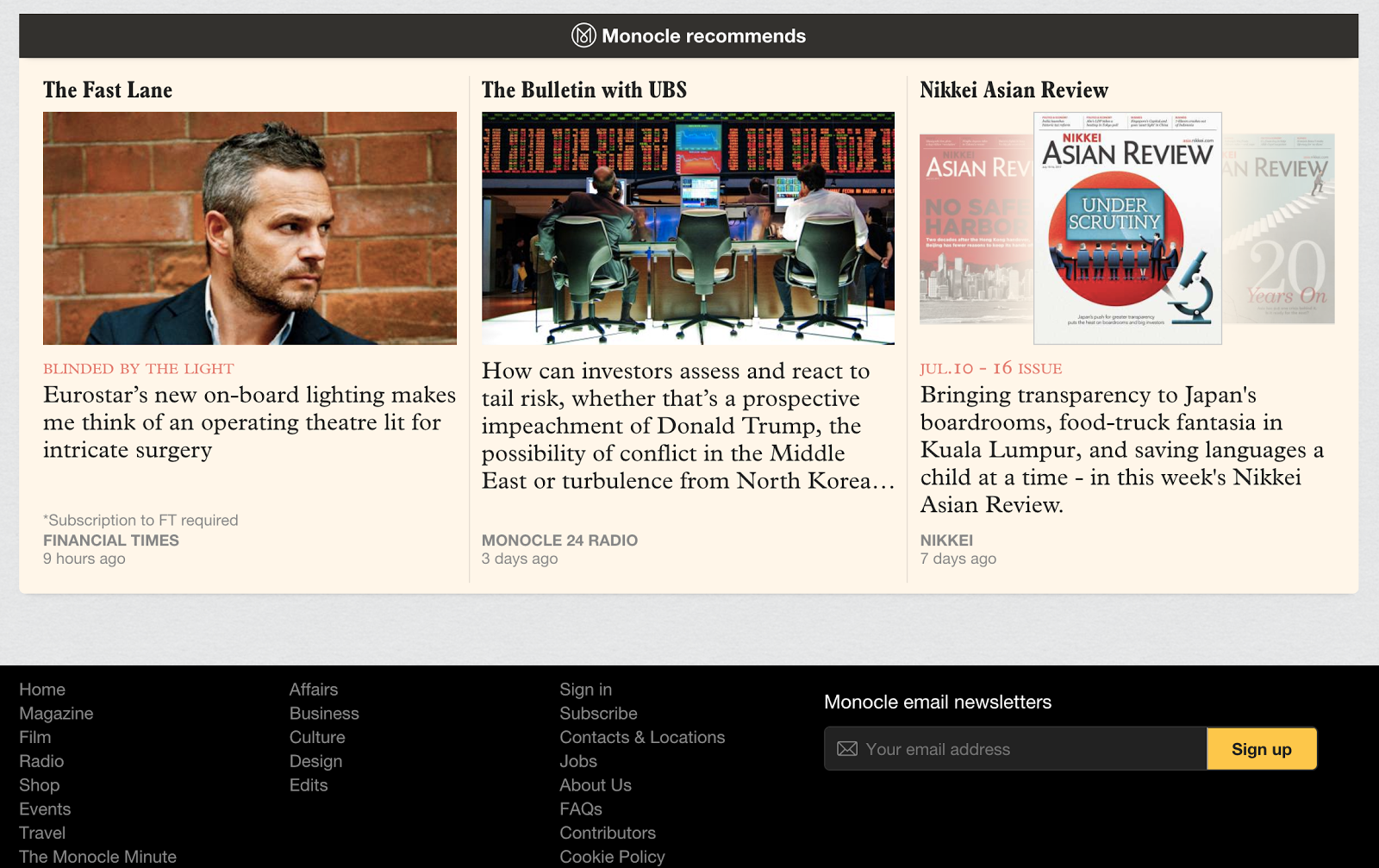Click Subscribe footer link

coord(598,714)
